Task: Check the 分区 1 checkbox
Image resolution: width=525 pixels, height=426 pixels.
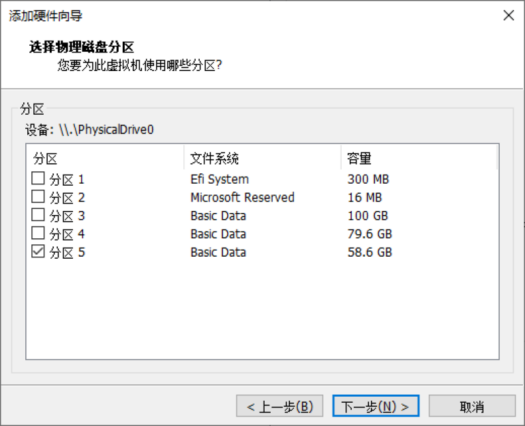Action: click(x=38, y=179)
